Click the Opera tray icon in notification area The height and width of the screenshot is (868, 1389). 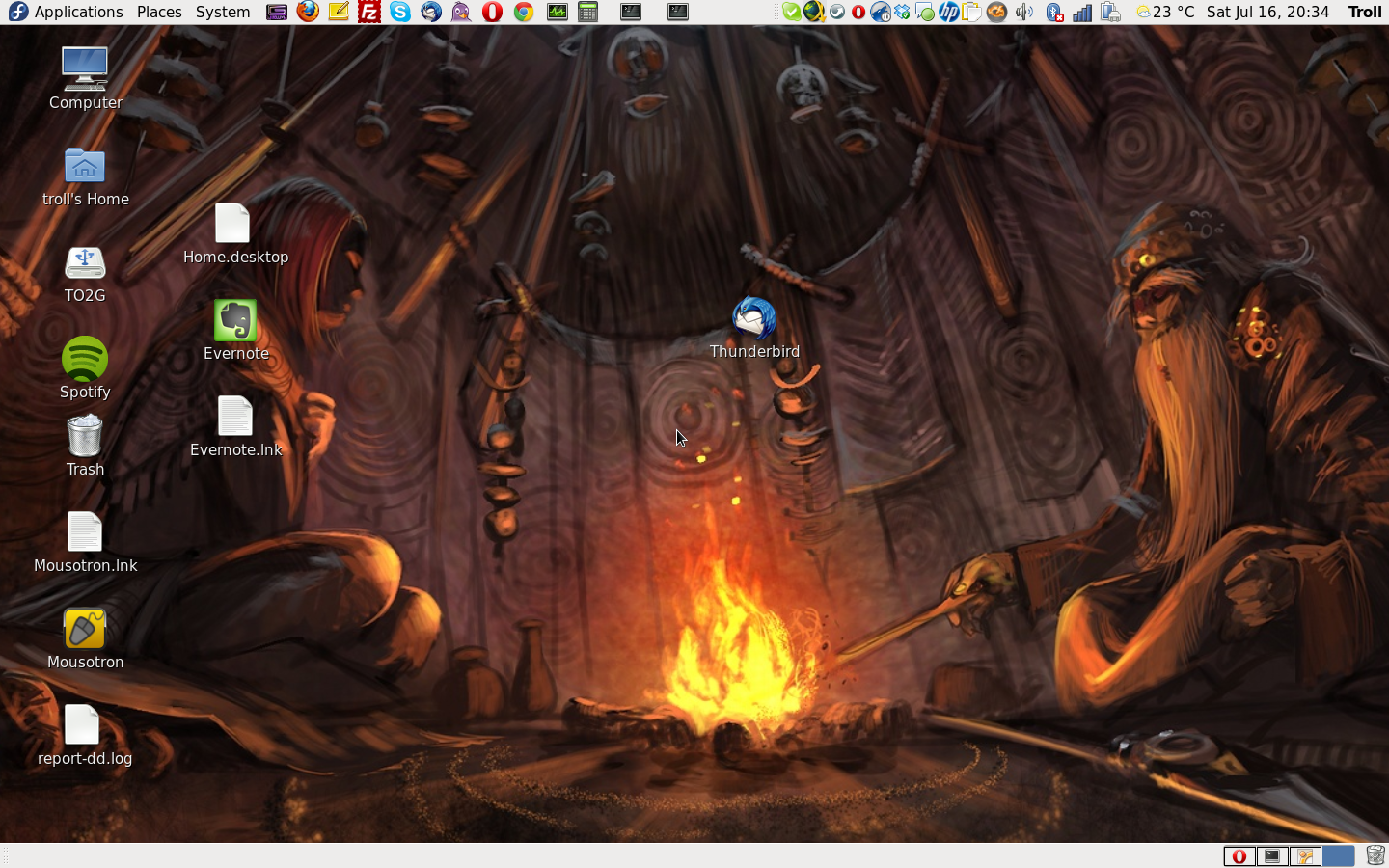858,12
